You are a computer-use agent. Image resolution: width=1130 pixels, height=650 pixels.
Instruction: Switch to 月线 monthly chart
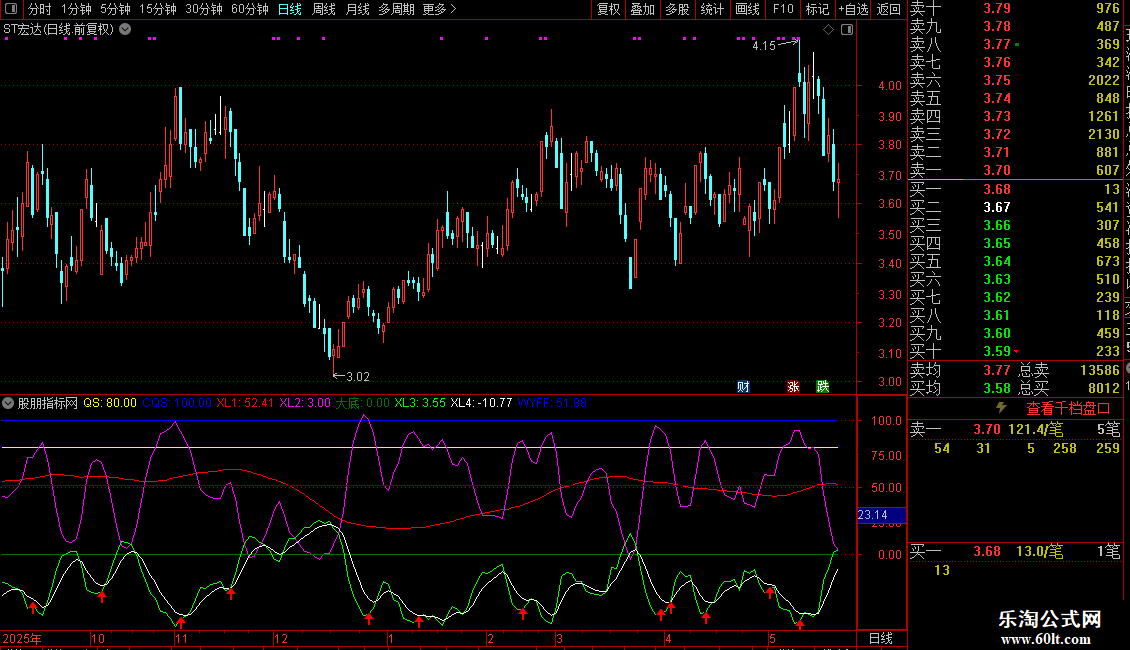[357, 9]
